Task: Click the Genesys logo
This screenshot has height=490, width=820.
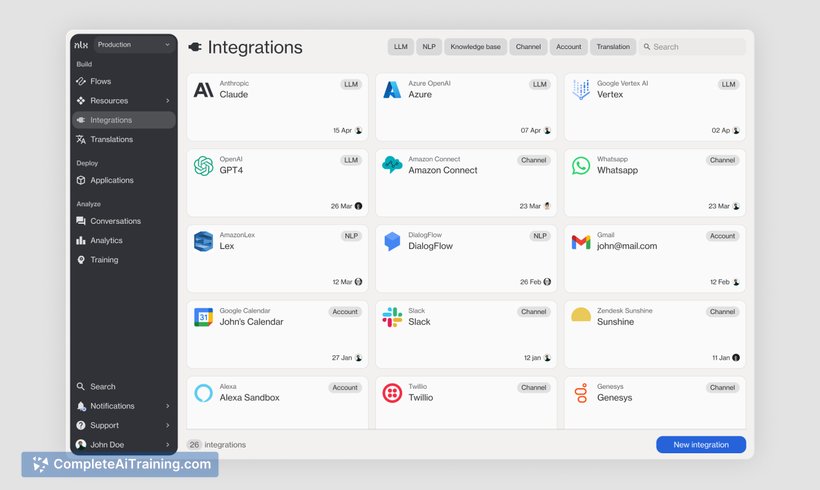Action: (580, 393)
